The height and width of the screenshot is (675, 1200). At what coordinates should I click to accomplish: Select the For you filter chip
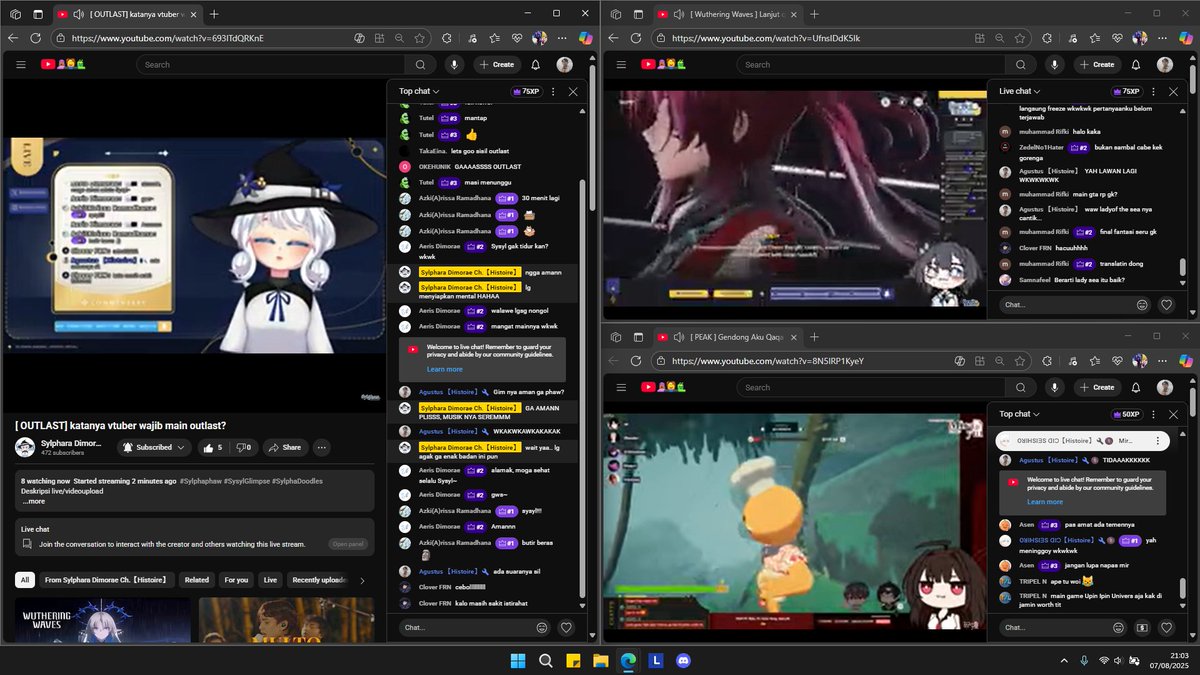click(237, 580)
